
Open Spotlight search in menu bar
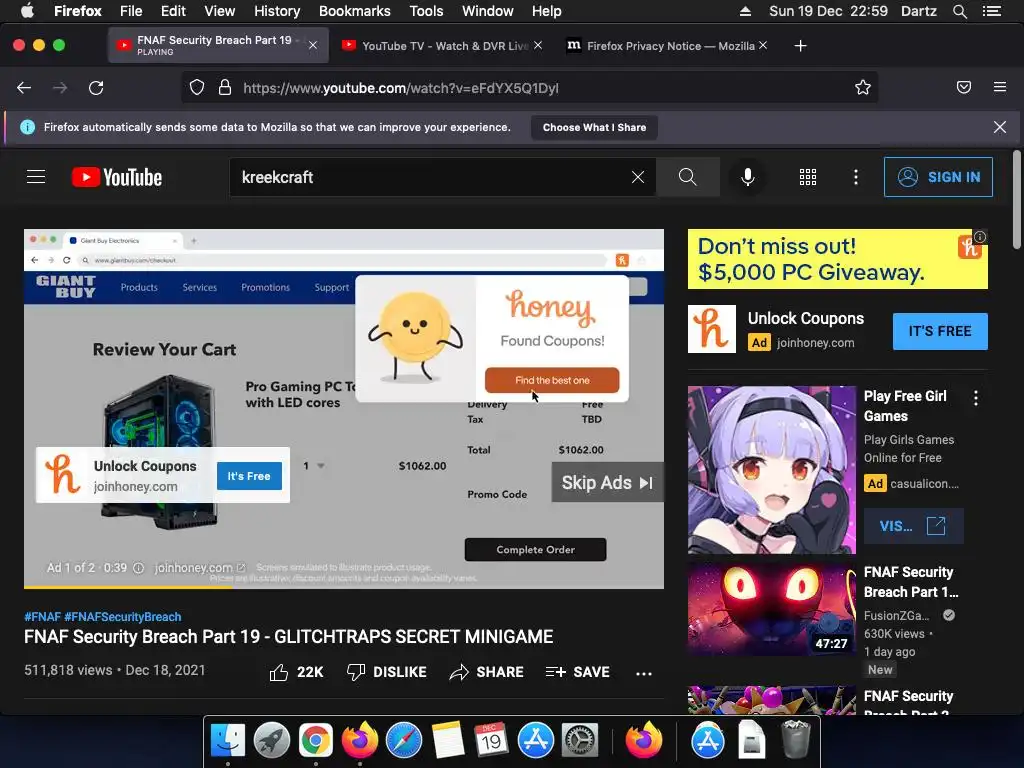[959, 11]
